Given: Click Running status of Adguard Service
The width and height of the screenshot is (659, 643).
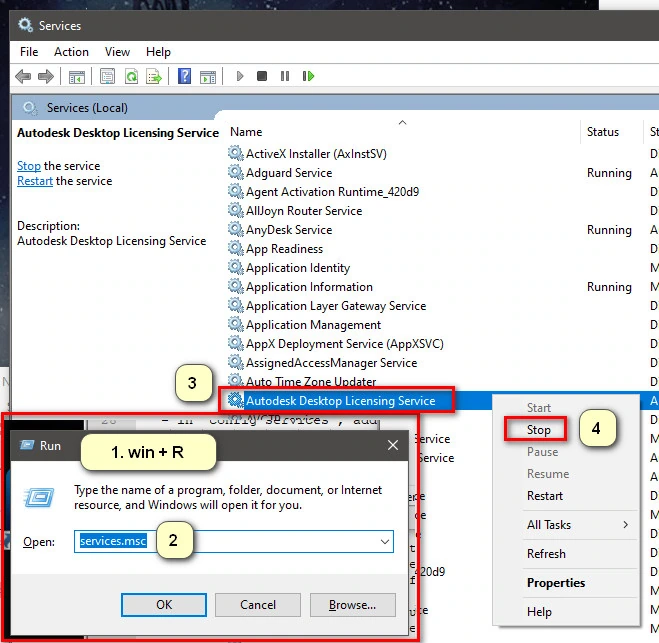Looking at the screenshot, I should point(609,173).
